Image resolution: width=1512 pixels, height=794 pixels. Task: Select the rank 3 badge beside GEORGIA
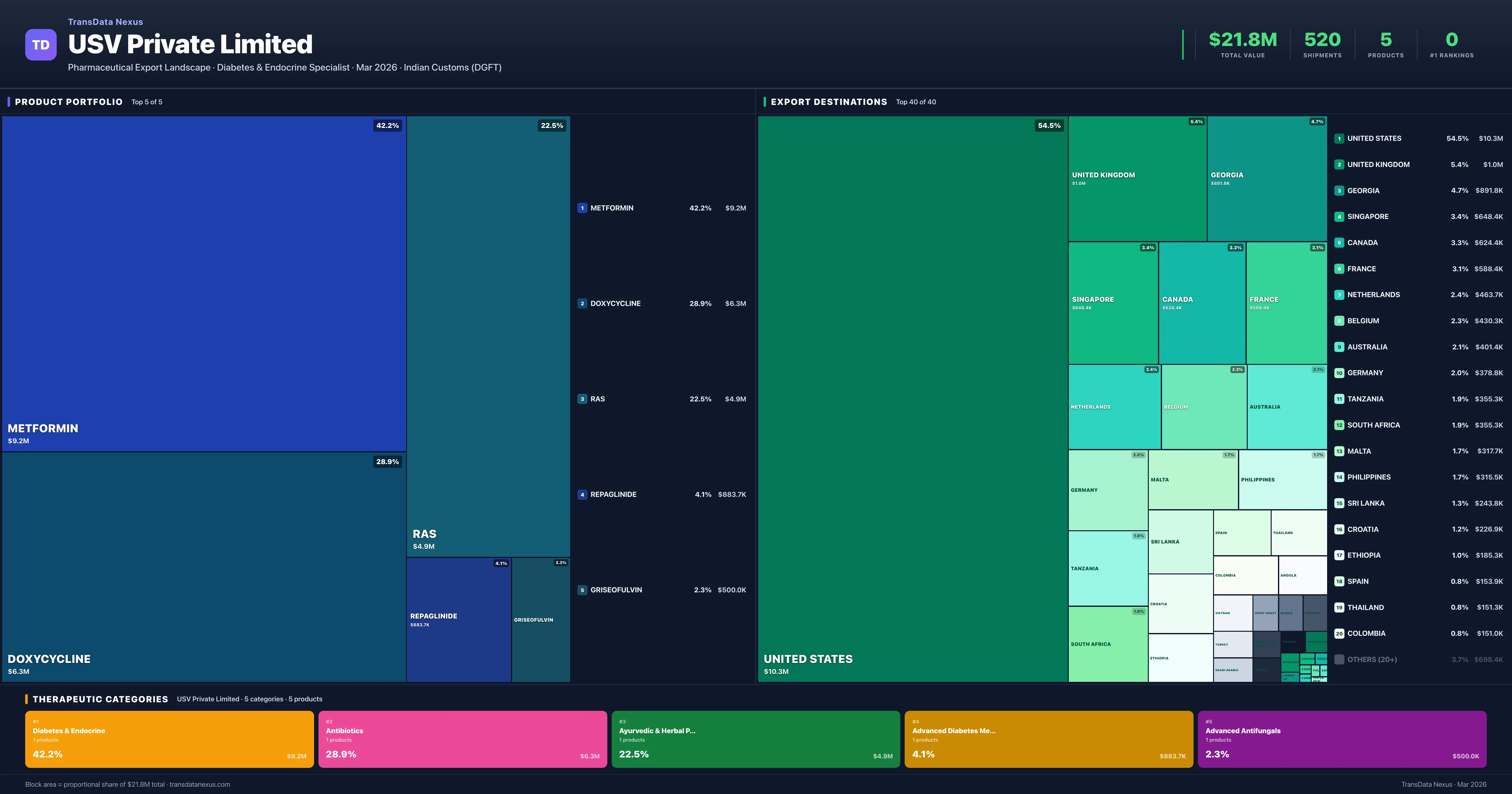(x=1339, y=190)
